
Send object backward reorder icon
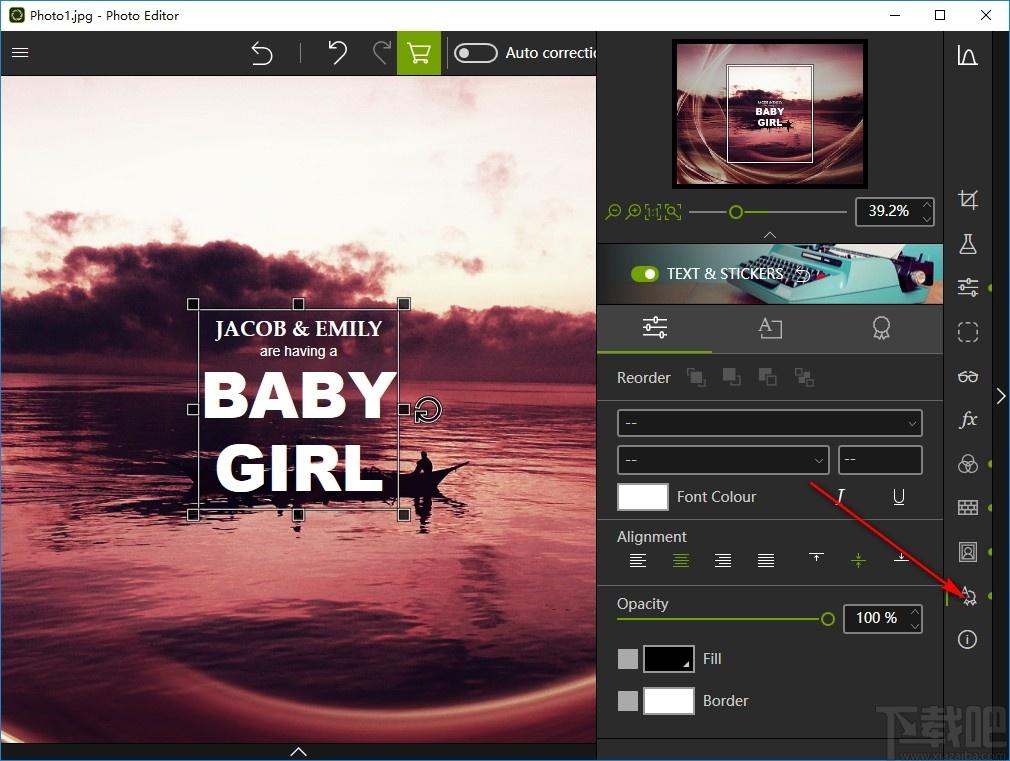[768, 377]
